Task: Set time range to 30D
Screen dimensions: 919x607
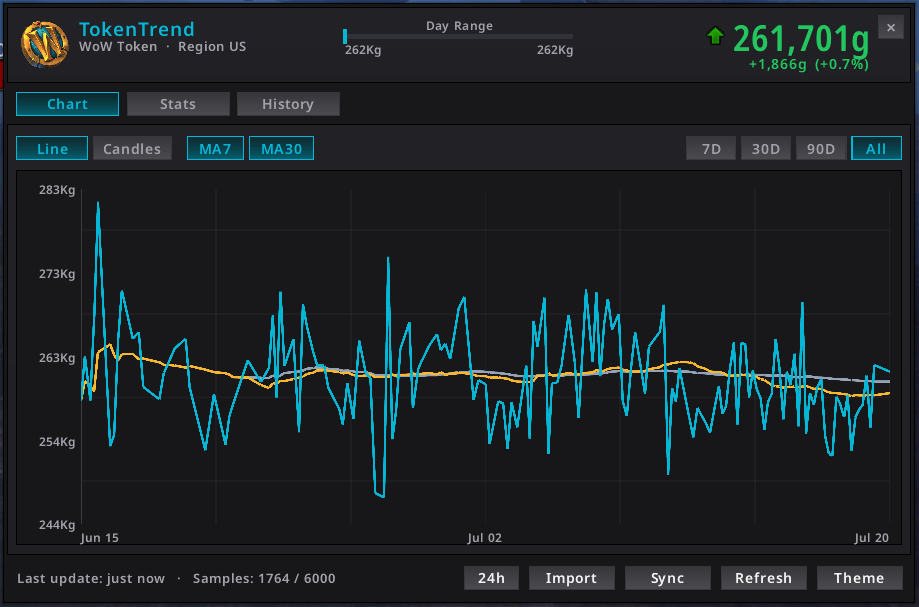Action: tap(765, 148)
